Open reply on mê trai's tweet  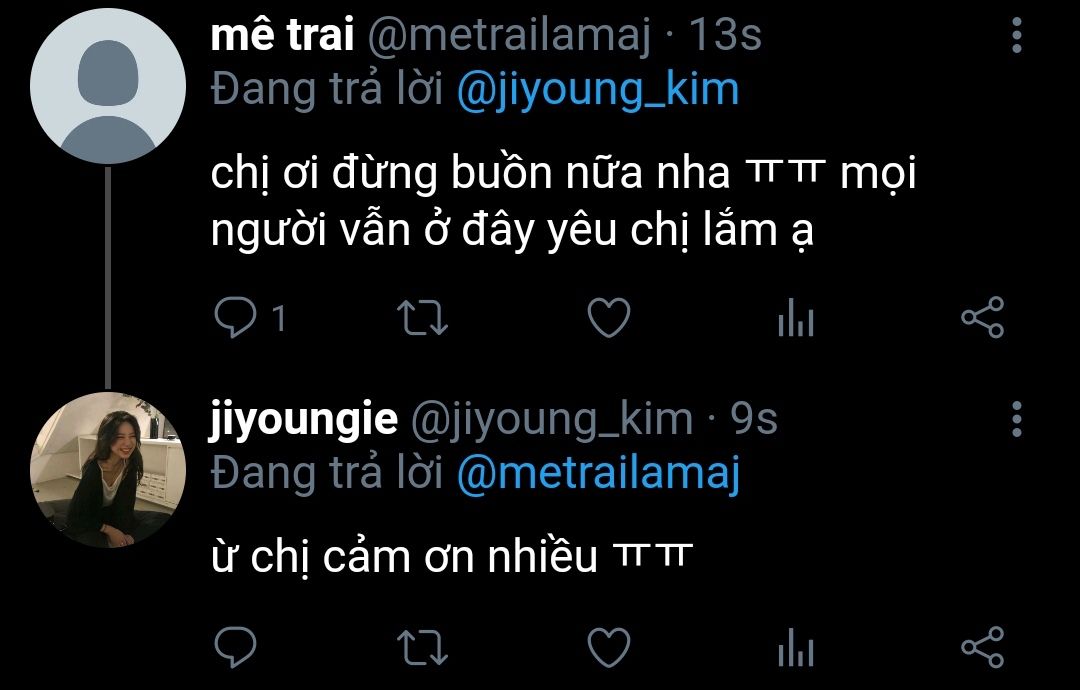coord(235,317)
